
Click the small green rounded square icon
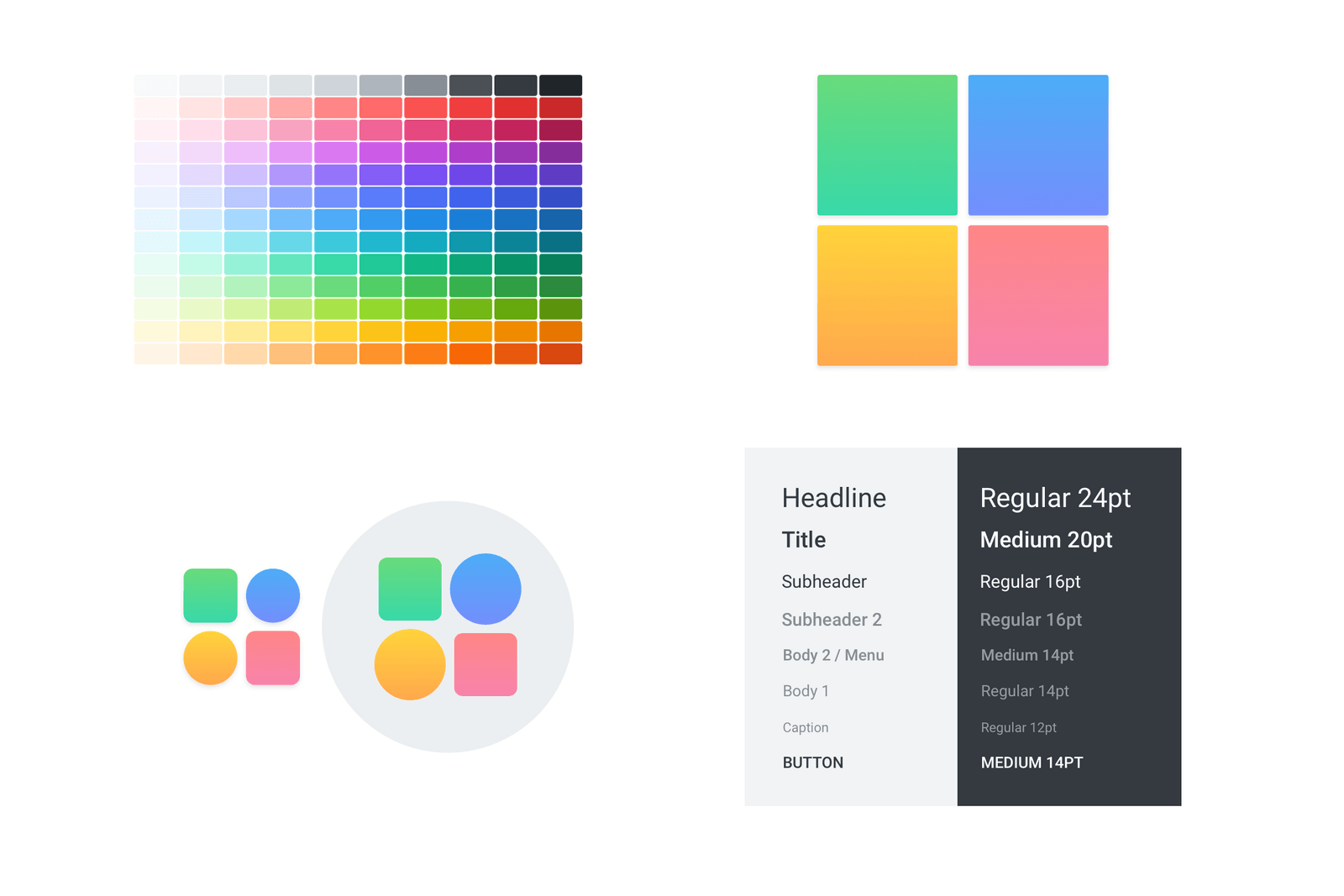pyautogui.click(x=210, y=595)
